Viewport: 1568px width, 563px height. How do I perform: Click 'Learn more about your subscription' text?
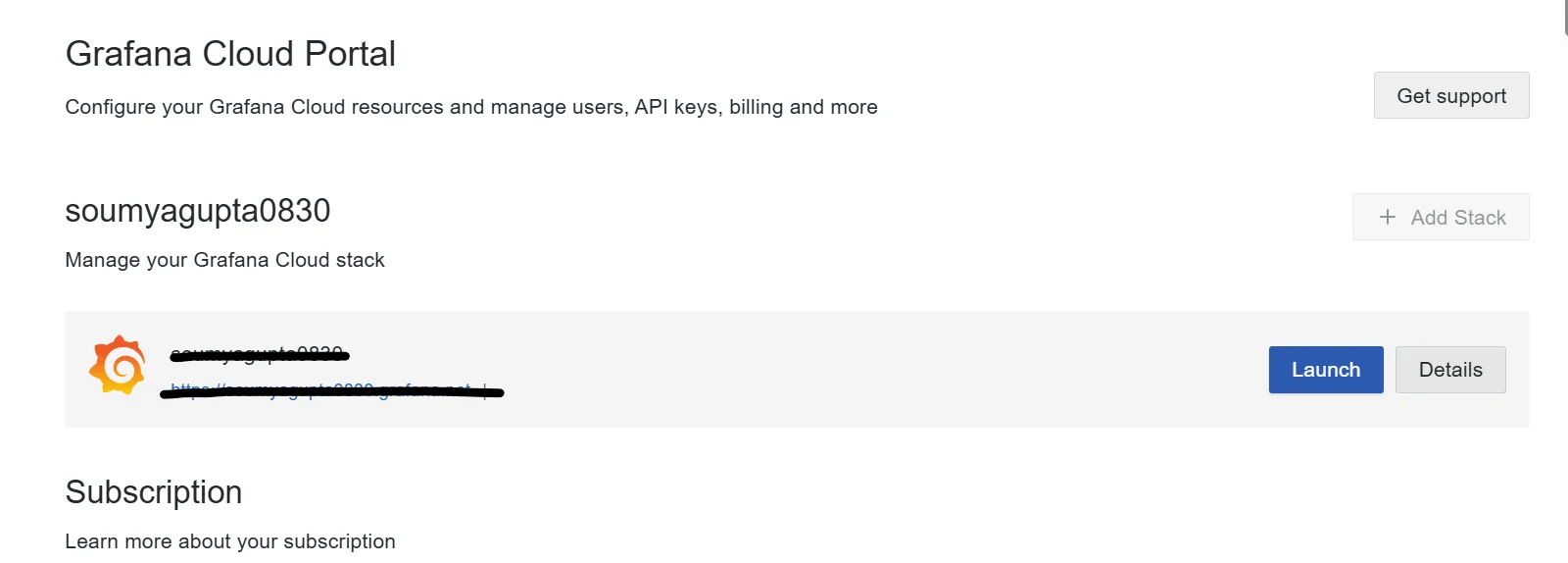coord(230,541)
